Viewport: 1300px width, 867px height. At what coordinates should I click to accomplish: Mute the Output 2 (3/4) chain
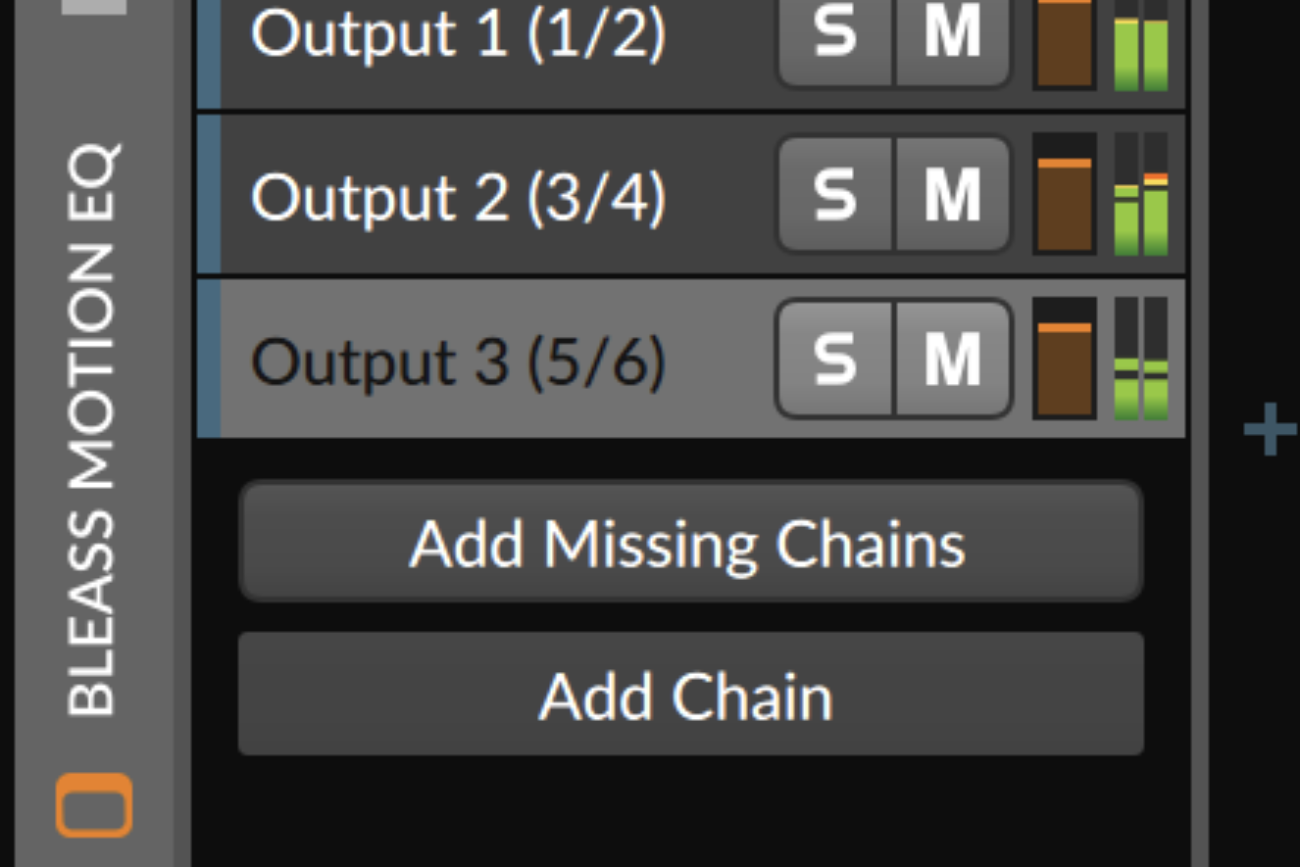(952, 194)
